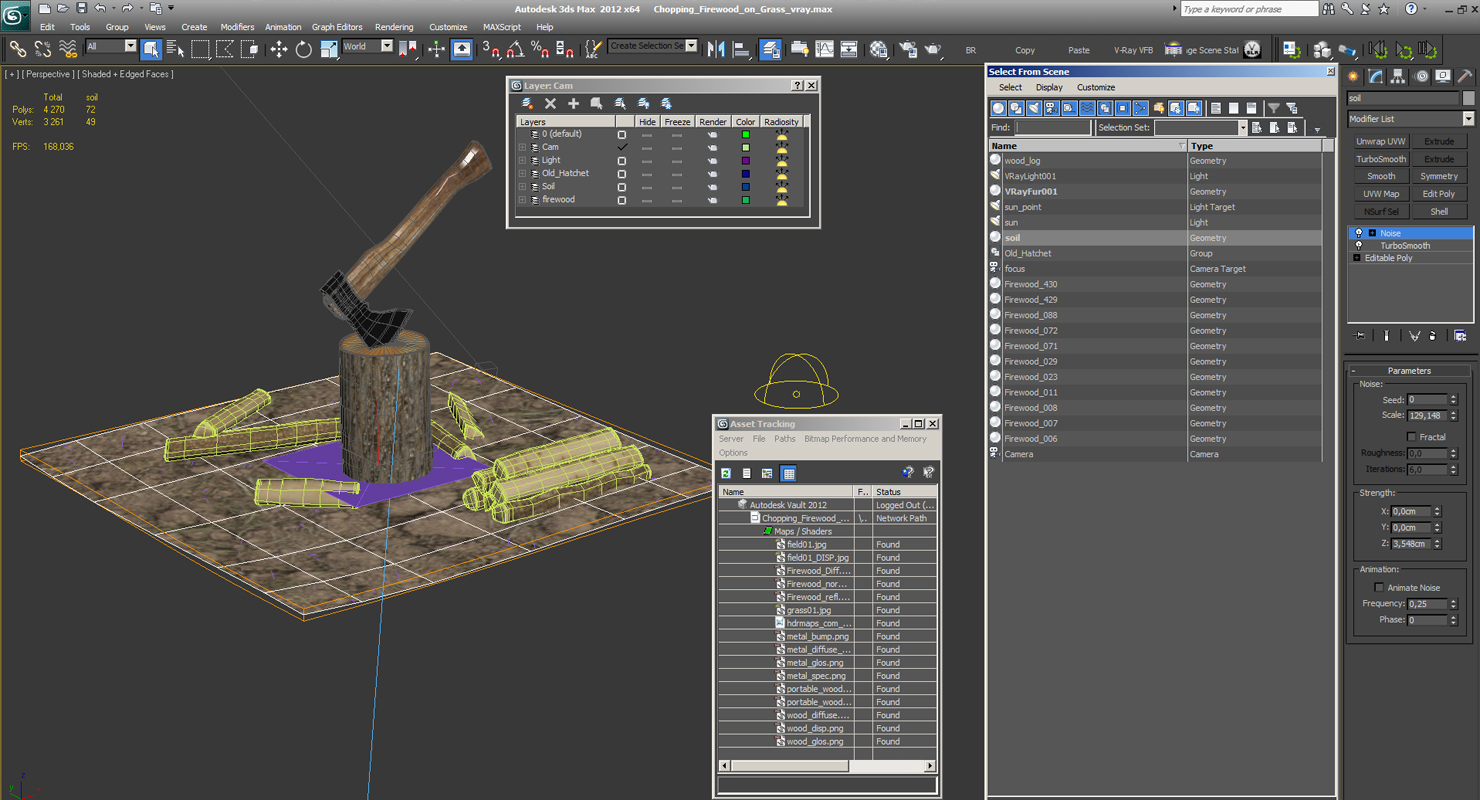Make the Soil layer current

pos(621,186)
